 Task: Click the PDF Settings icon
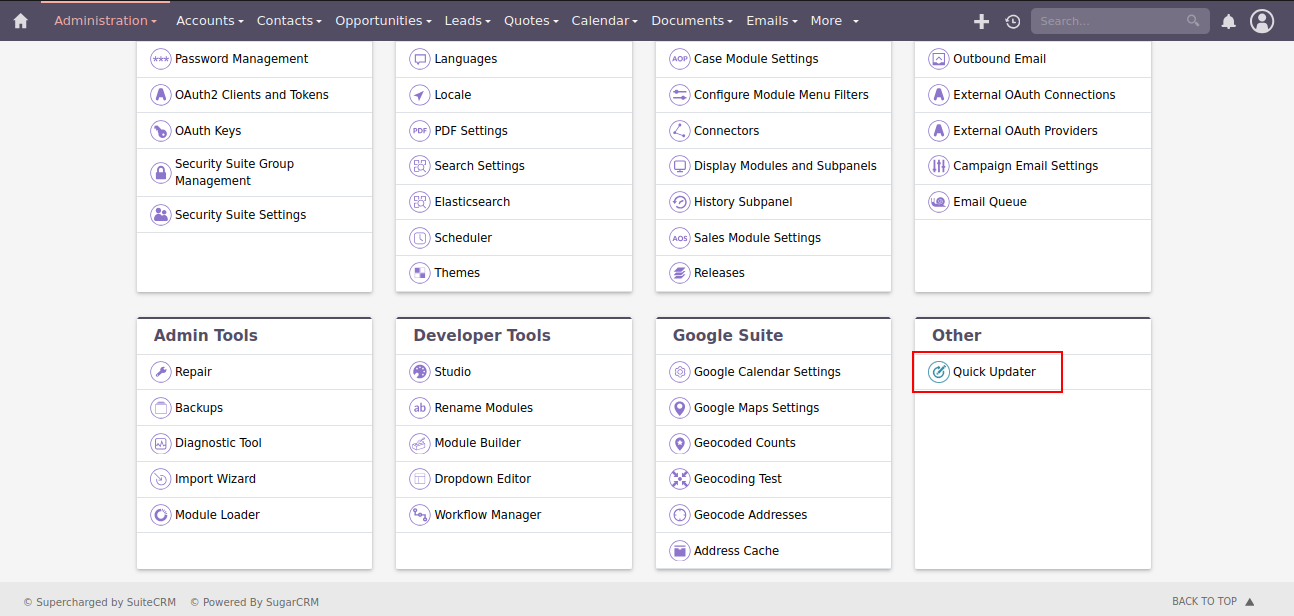(420, 131)
